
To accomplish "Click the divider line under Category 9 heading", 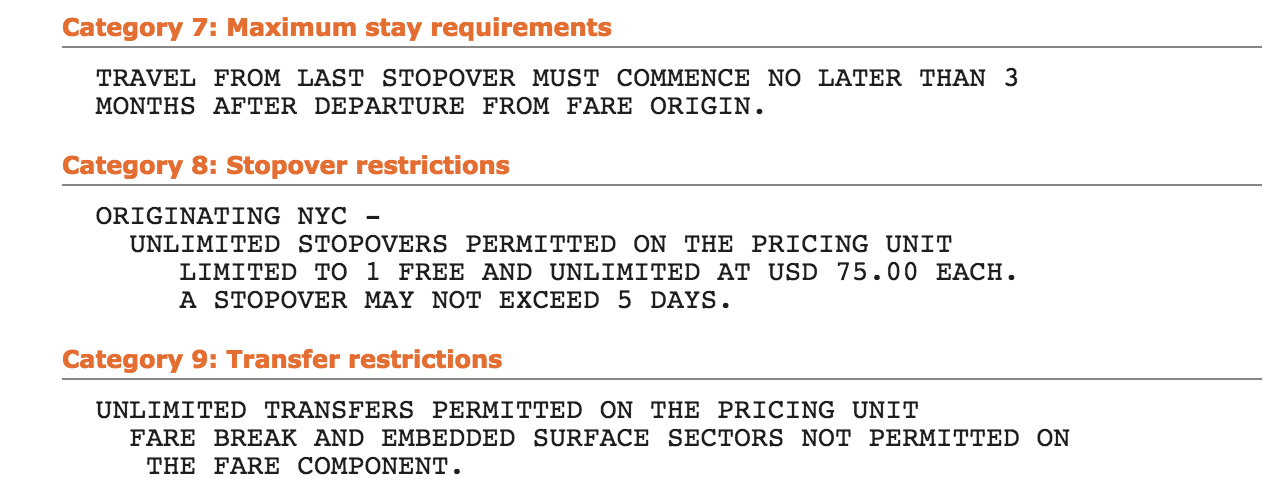I will 662,379.
